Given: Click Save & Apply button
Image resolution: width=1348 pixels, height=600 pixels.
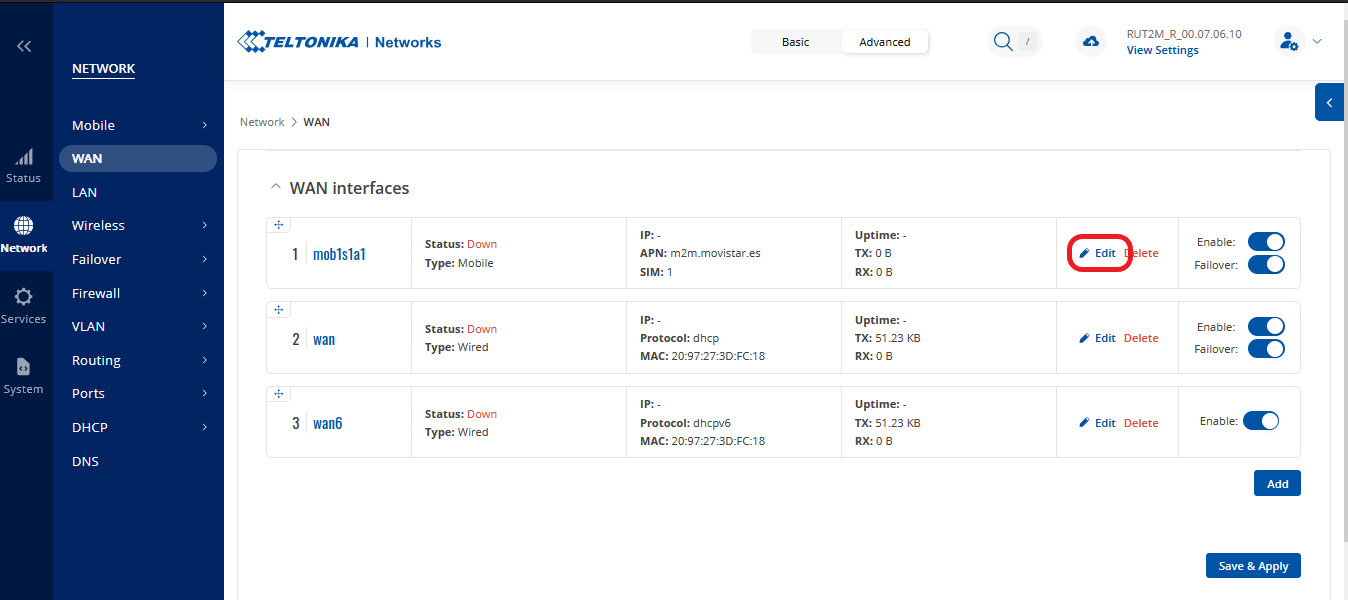Looking at the screenshot, I should [x=1253, y=565].
